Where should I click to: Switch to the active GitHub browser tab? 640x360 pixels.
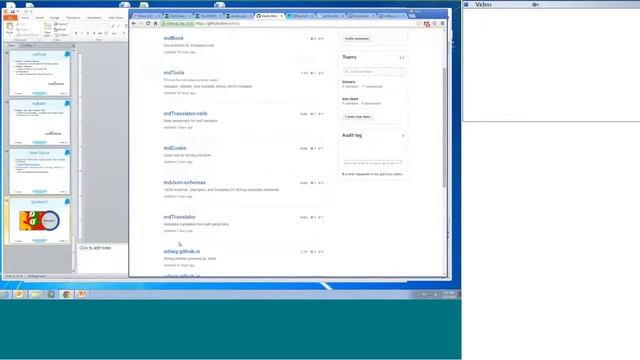[270, 16]
